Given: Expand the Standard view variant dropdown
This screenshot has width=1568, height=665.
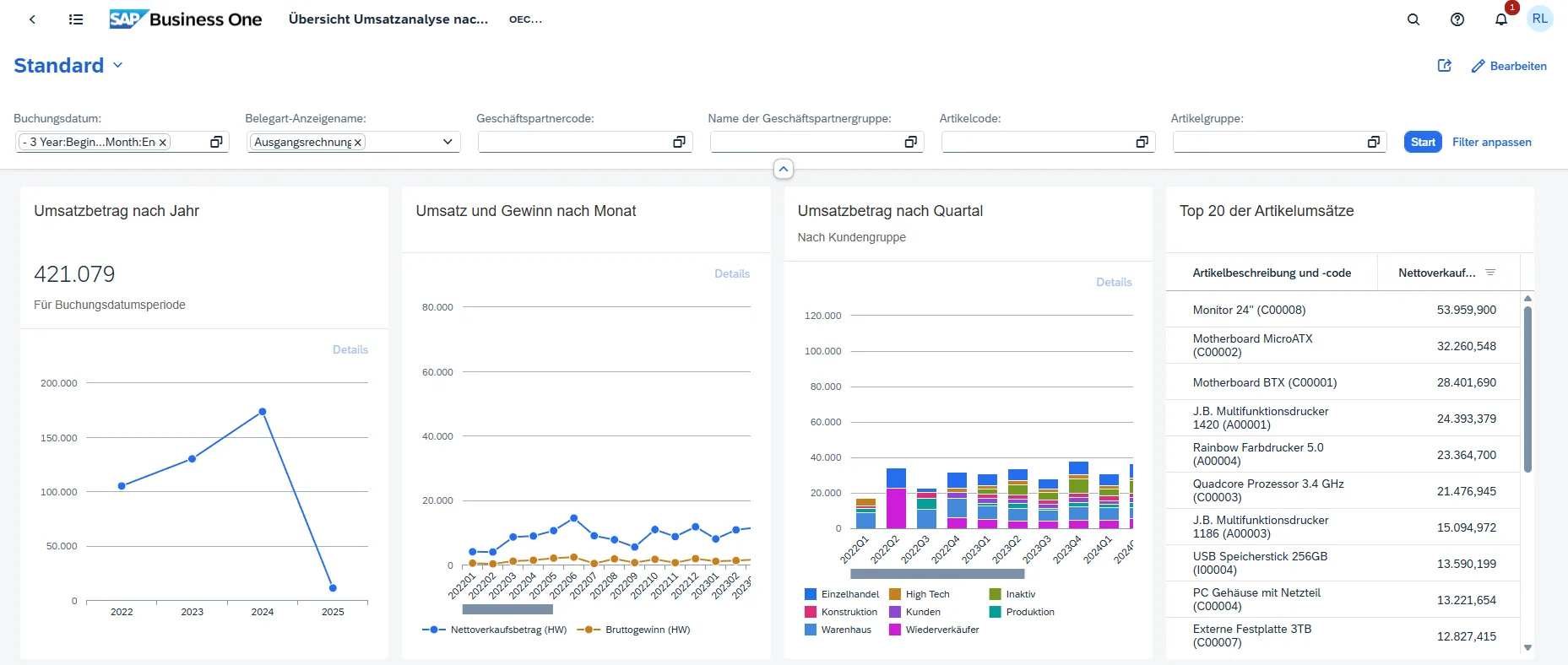Looking at the screenshot, I should click(x=118, y=66).
